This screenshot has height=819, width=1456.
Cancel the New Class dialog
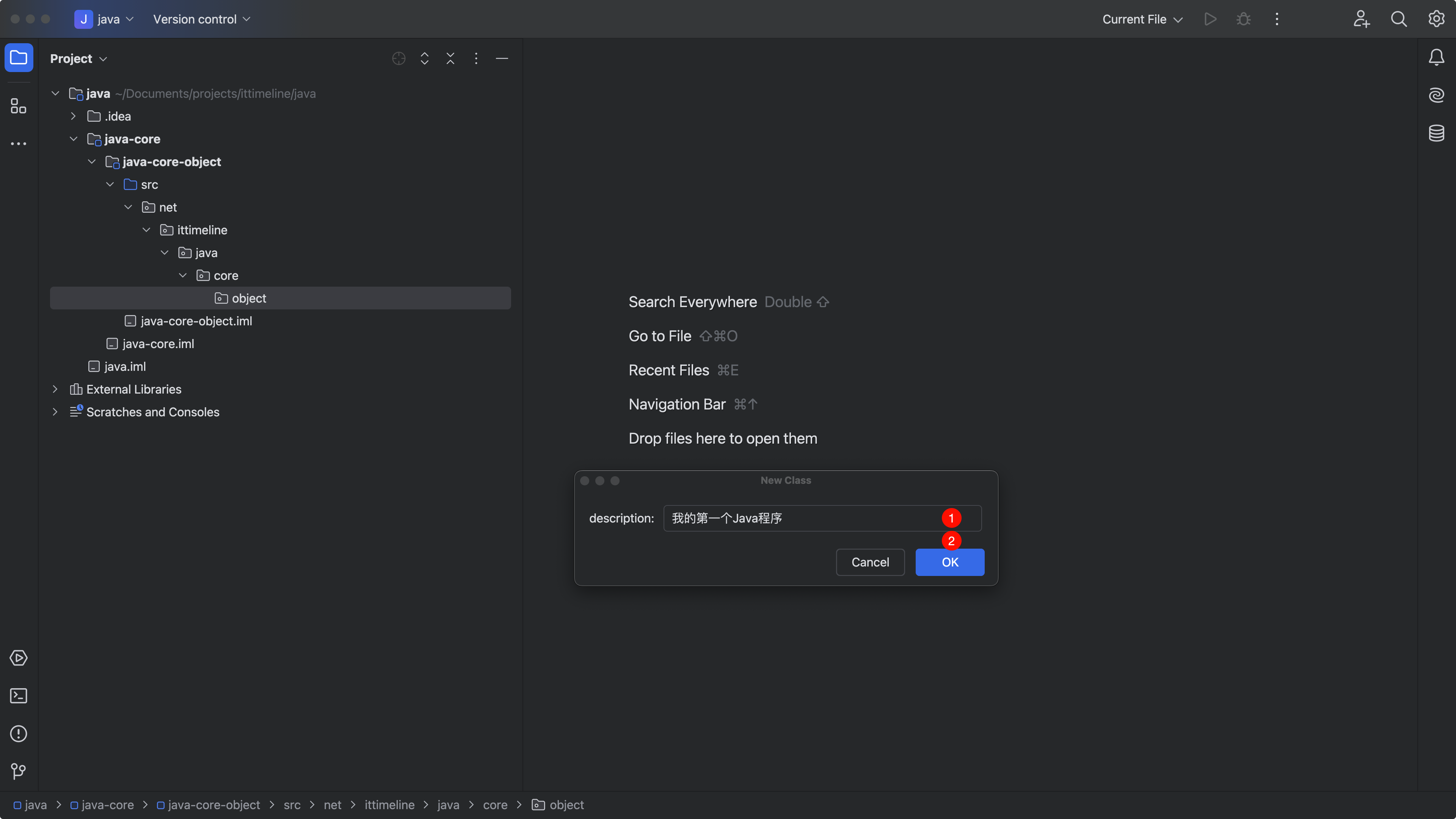(x=870, y=562)
